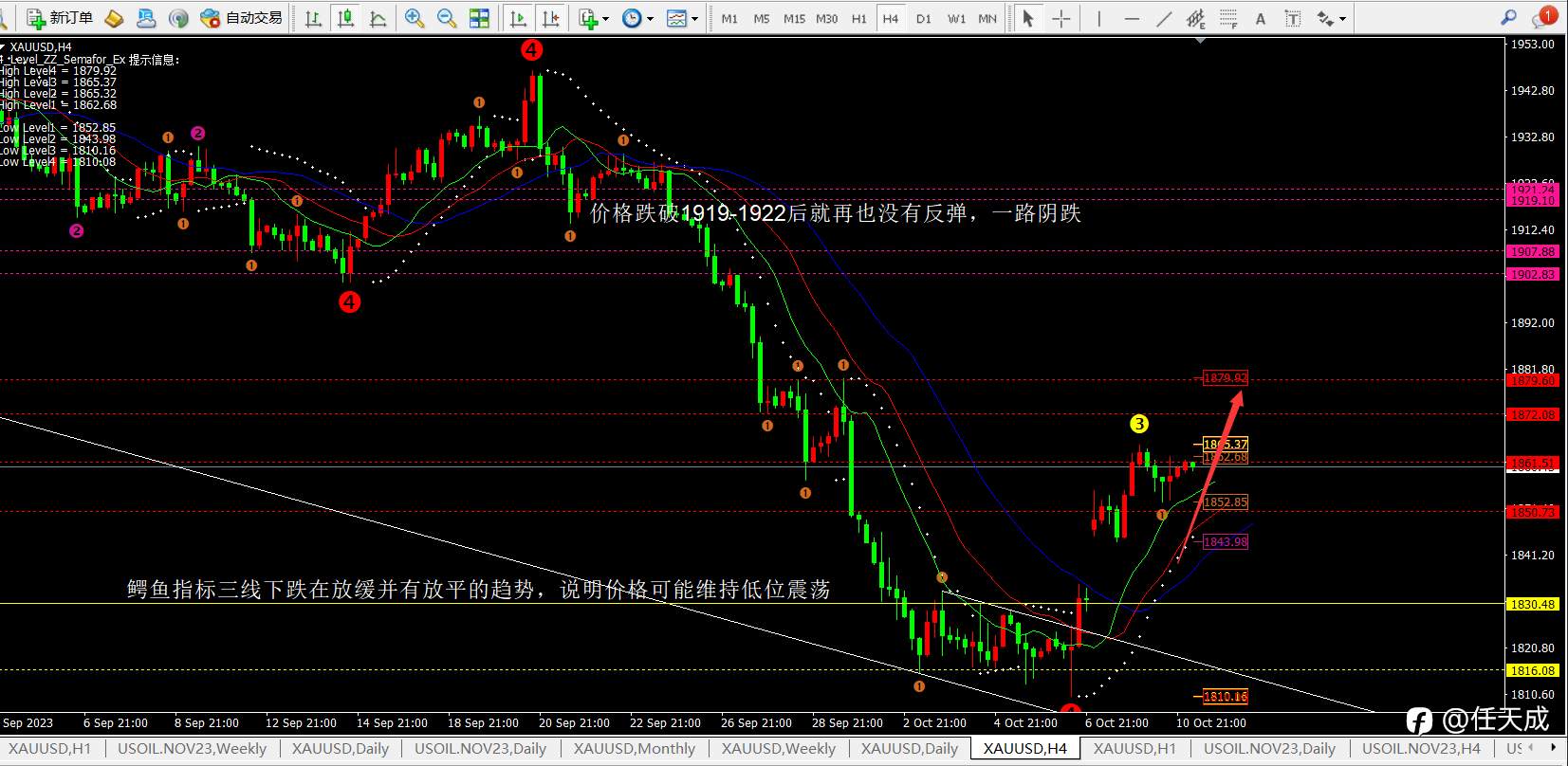Screen dimensions: 1568x766
Task: Click the 1879.92 level label on chart
Action: (x=1225, y=377)
